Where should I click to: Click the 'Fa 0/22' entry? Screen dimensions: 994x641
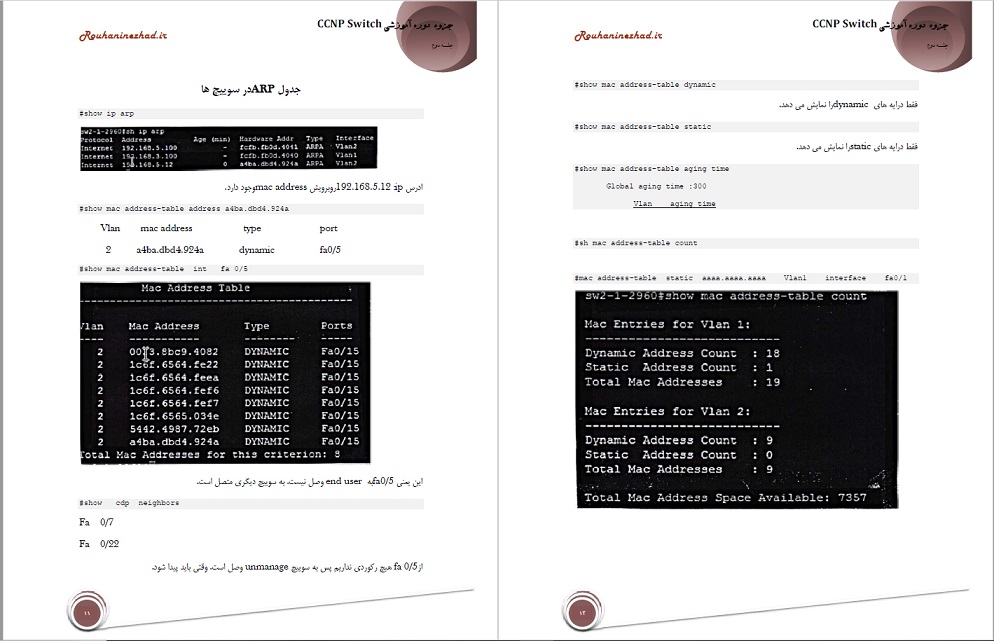coord(99,544)
